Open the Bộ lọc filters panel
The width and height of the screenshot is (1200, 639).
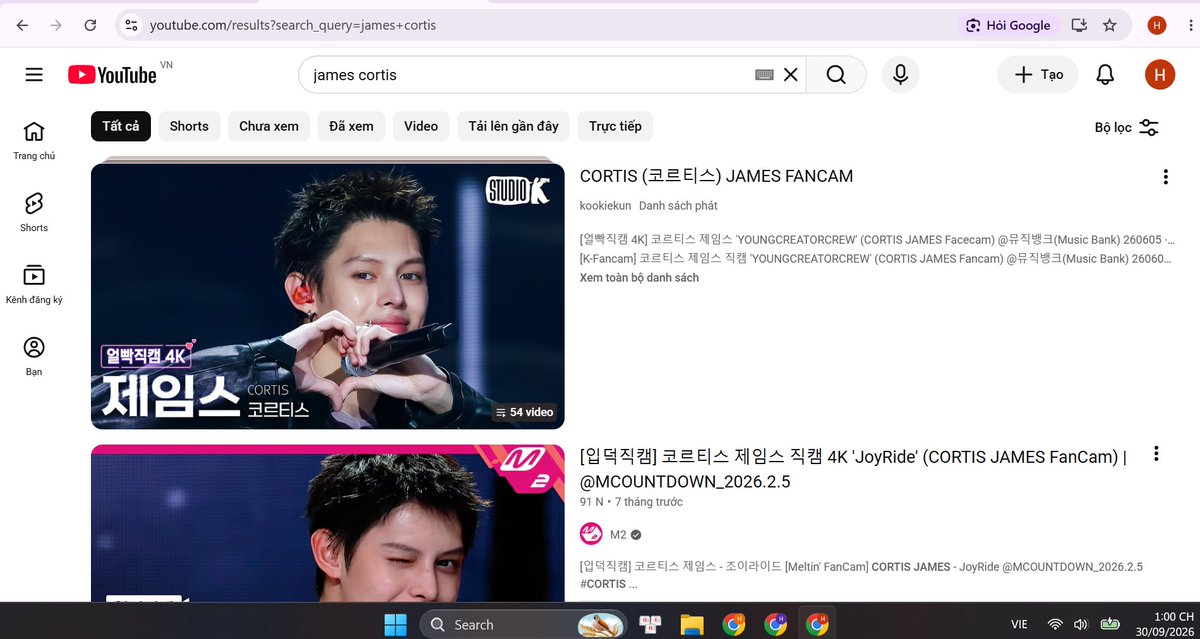pyautogui.click(x=1127, y=127)
